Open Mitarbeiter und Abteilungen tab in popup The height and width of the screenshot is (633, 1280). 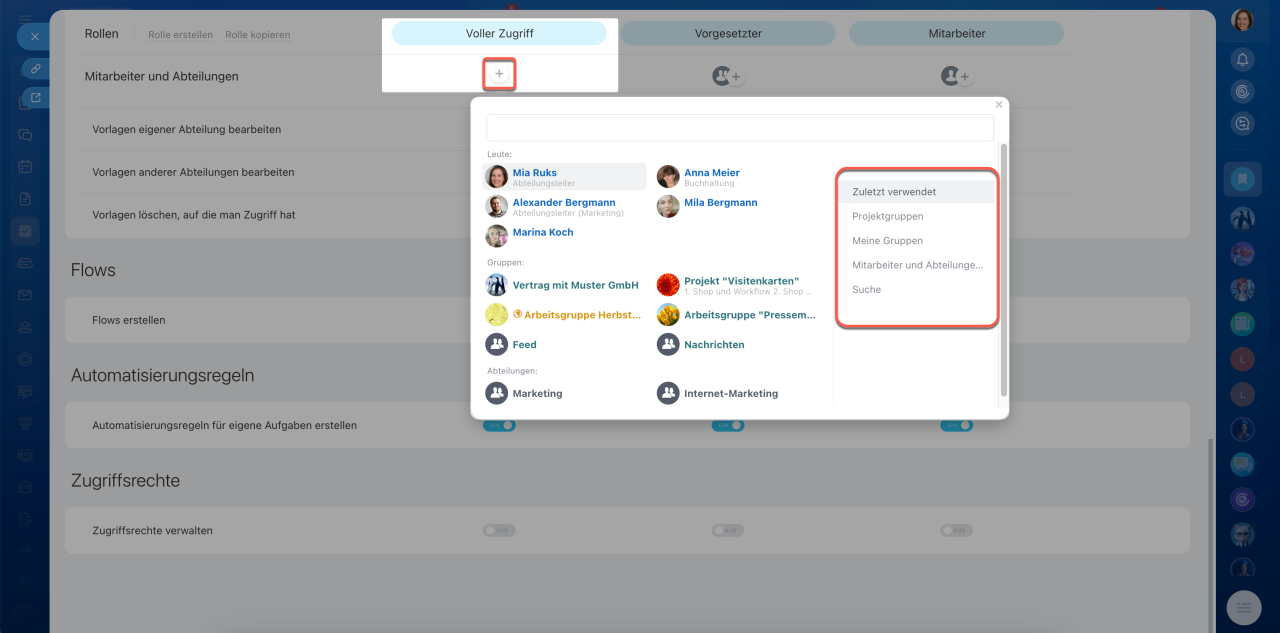(x=917, y=265)
